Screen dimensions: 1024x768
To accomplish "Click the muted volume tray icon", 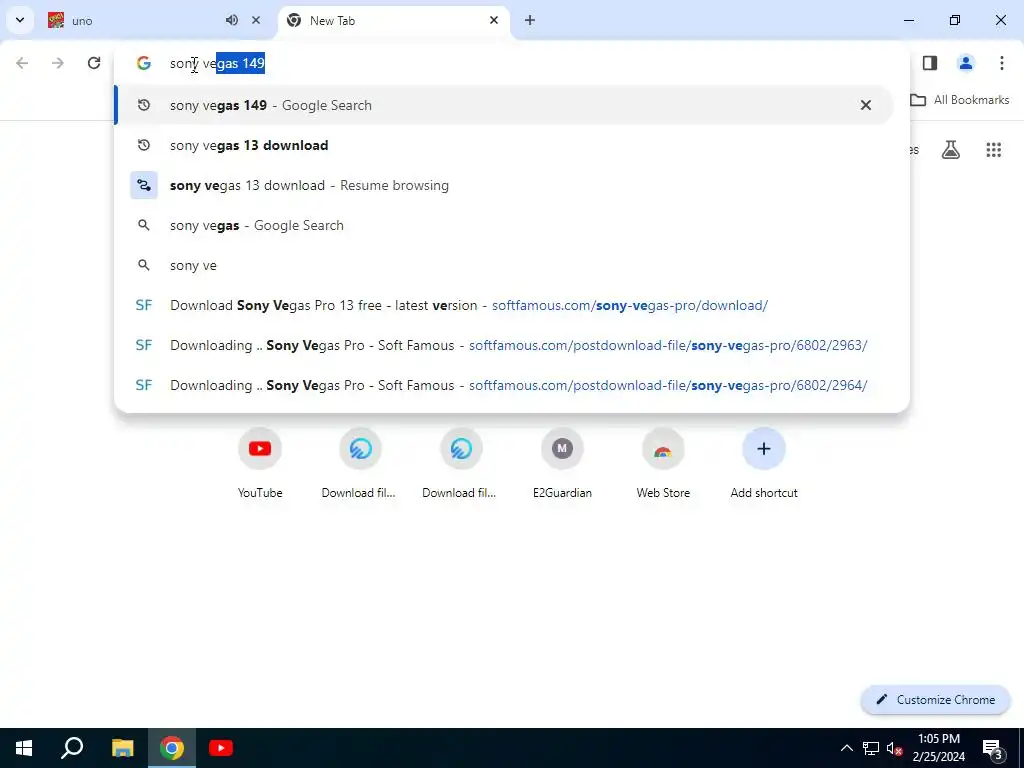I will (894, 748).
